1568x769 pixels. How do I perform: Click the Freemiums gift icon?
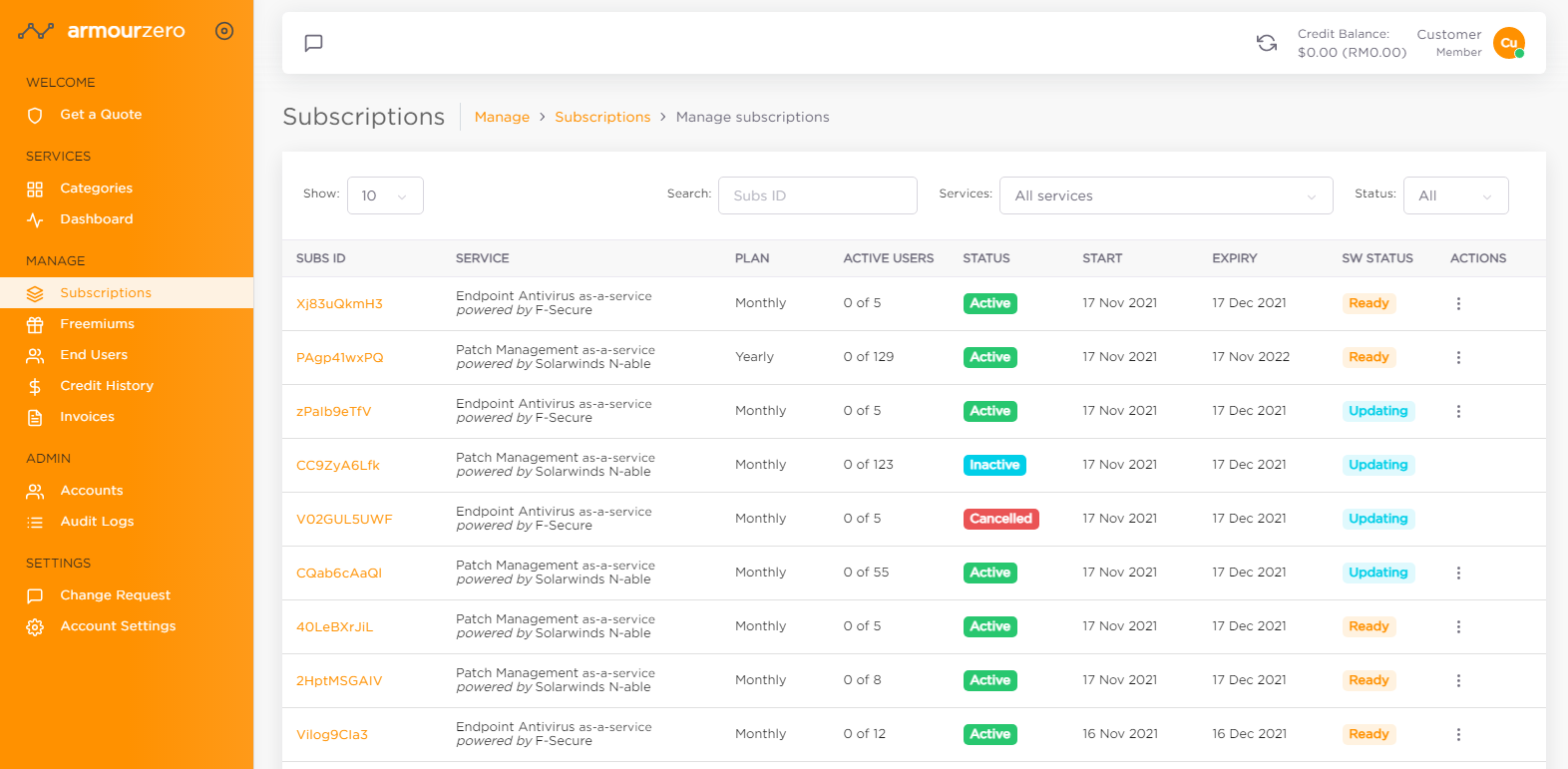[35, 324]
